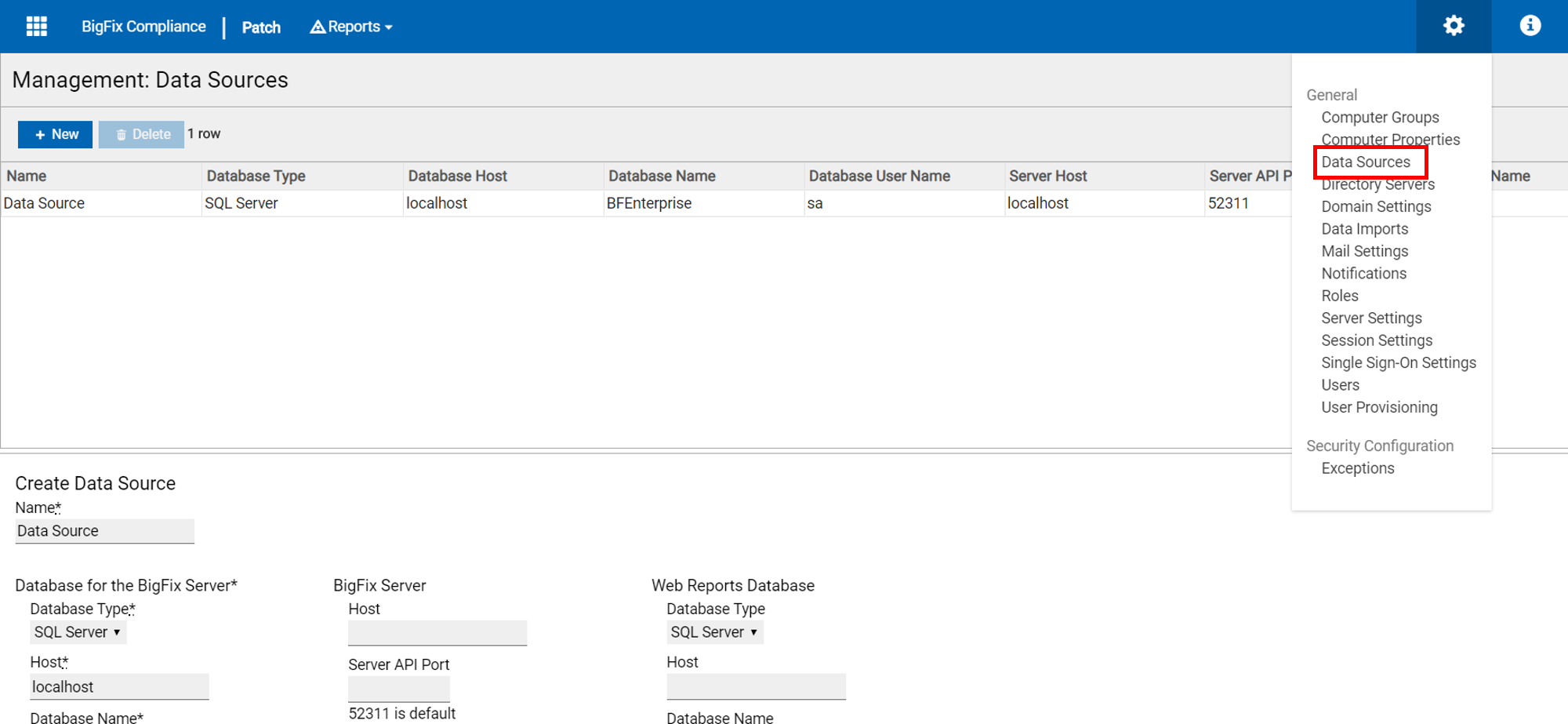The image size is (1568, 724).
Task: Choose Mail Settings menu entry
Action: click(1364, 251)
